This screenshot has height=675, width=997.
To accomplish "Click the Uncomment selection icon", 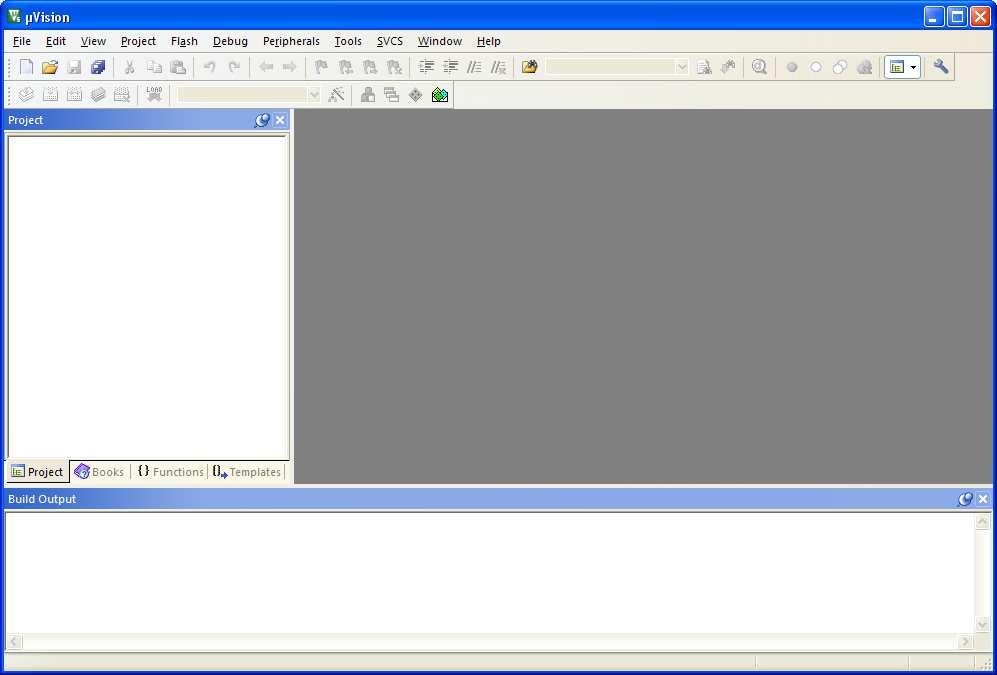I will click(498, 67).
